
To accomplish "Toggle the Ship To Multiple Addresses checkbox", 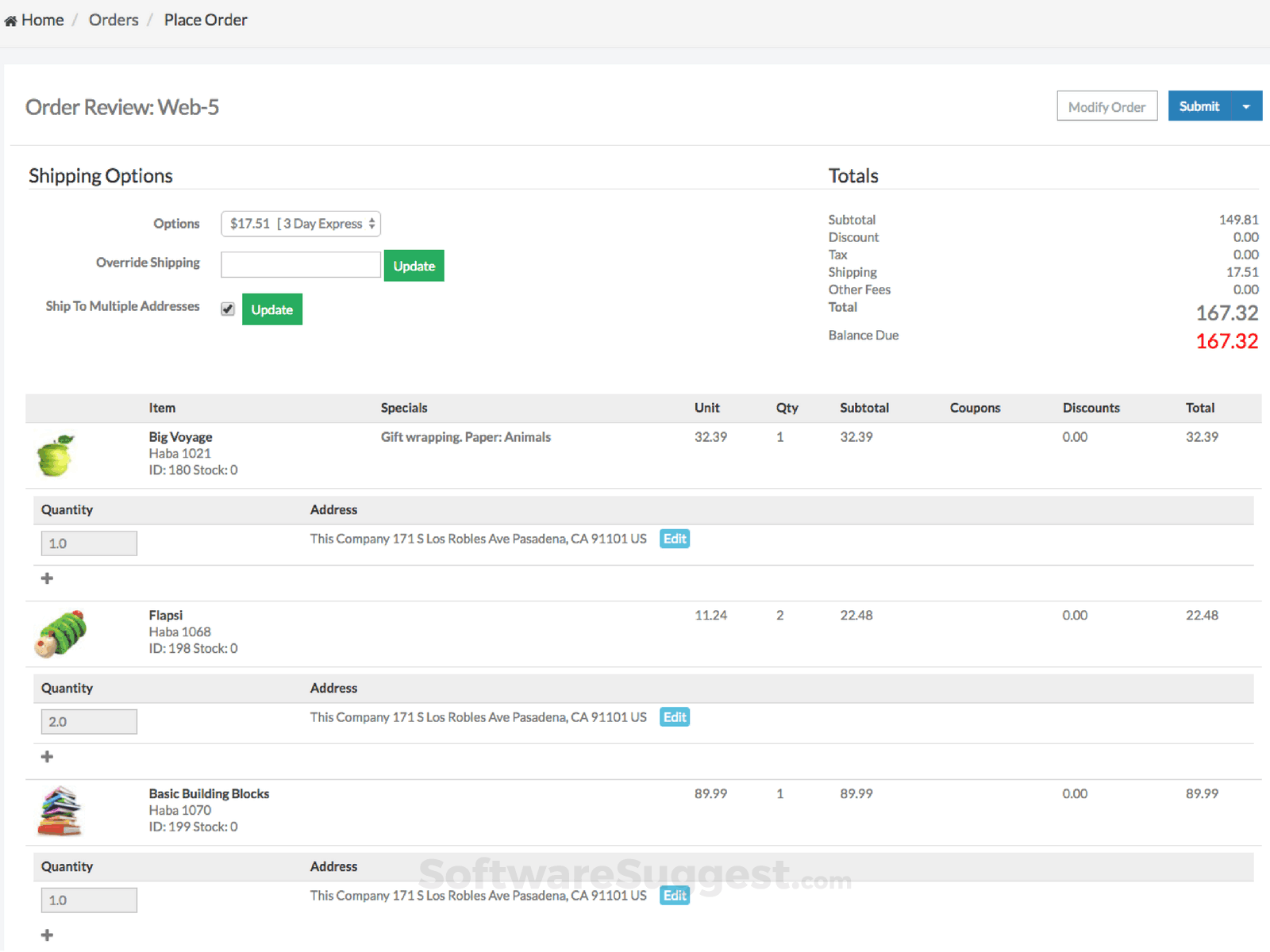I will coord(228,309).
